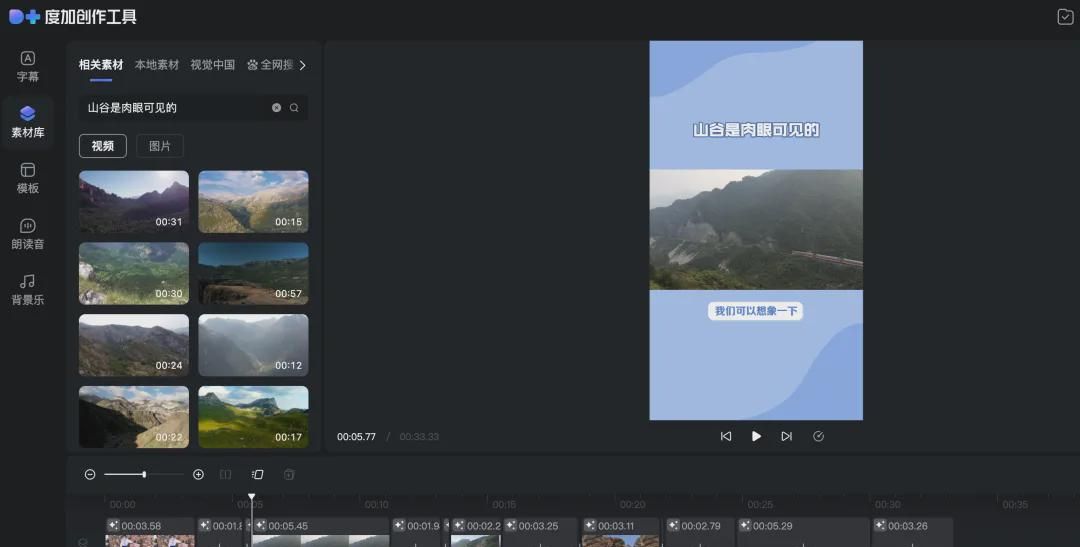Viewport: 1080px width, 547px height.
Task: Switch to 图片 image filter
Action: (160, 146)
